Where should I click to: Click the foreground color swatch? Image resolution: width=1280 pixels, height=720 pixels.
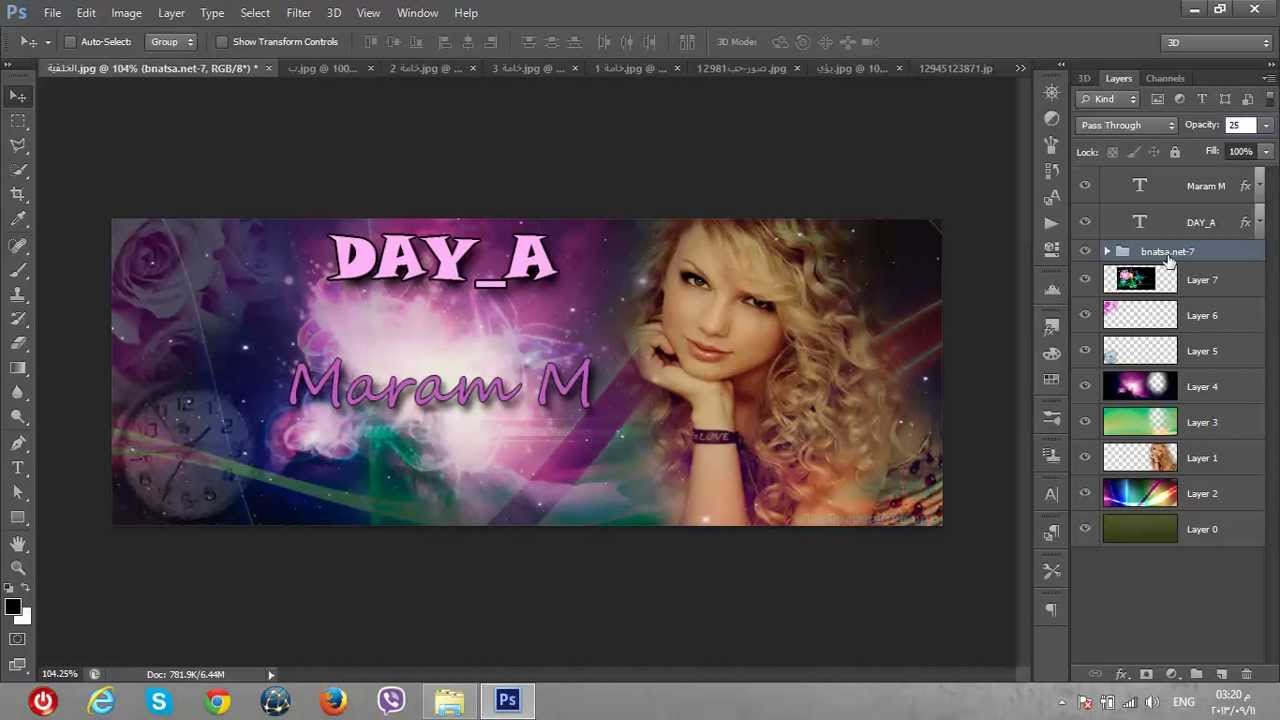[x=13, y=607]
